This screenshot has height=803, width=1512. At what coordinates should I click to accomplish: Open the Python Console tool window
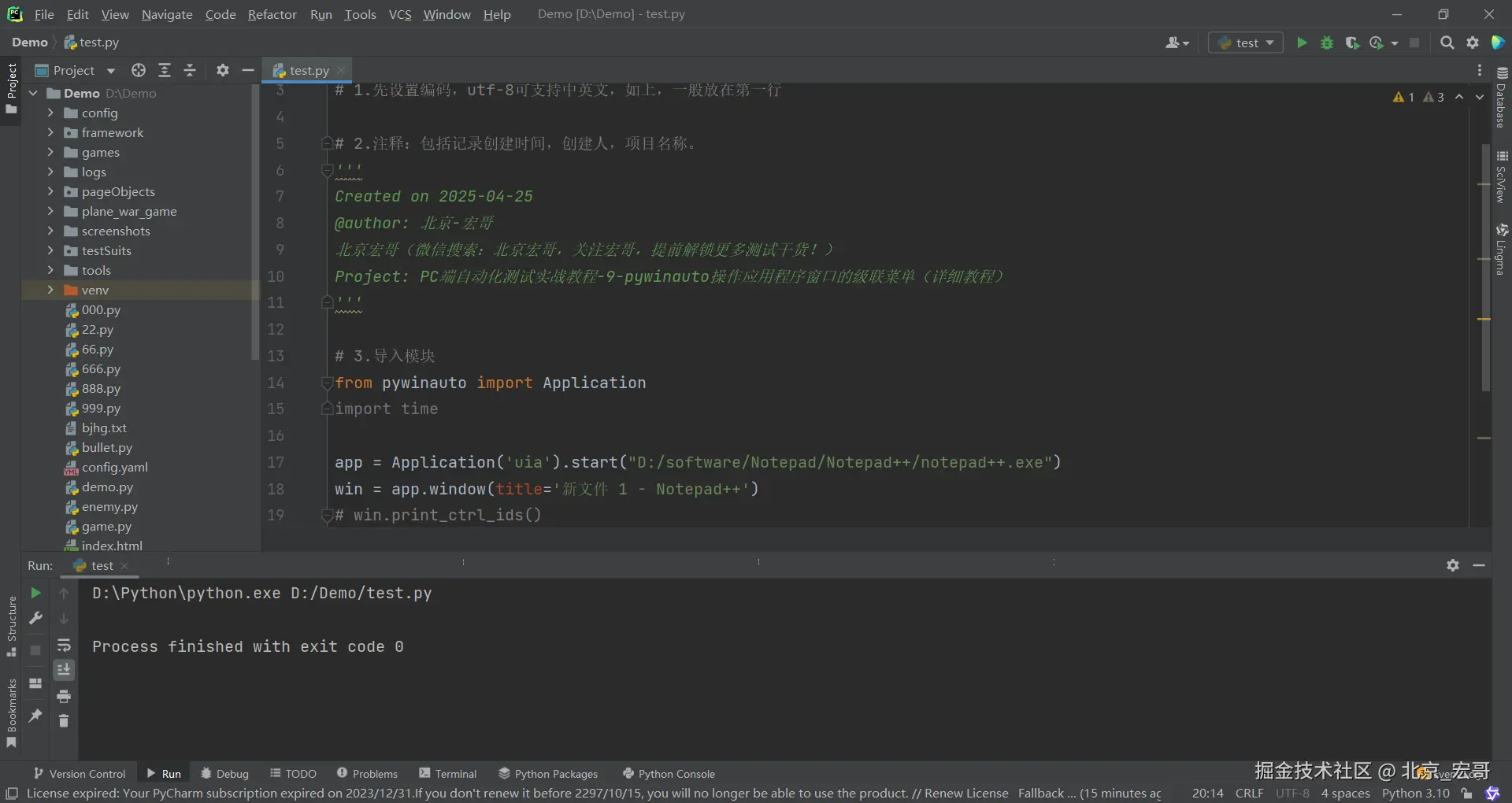(669, 773)
